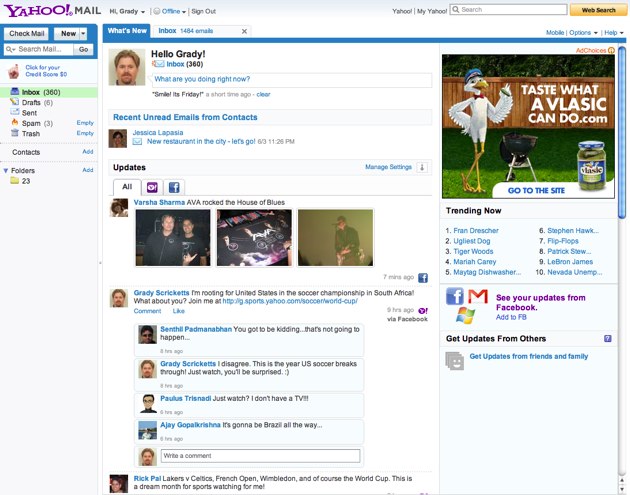The height and width of the screenshot is (495, 630).
Task: Click the Gmail icon in updates promo
Action: (x=478, y=297)
